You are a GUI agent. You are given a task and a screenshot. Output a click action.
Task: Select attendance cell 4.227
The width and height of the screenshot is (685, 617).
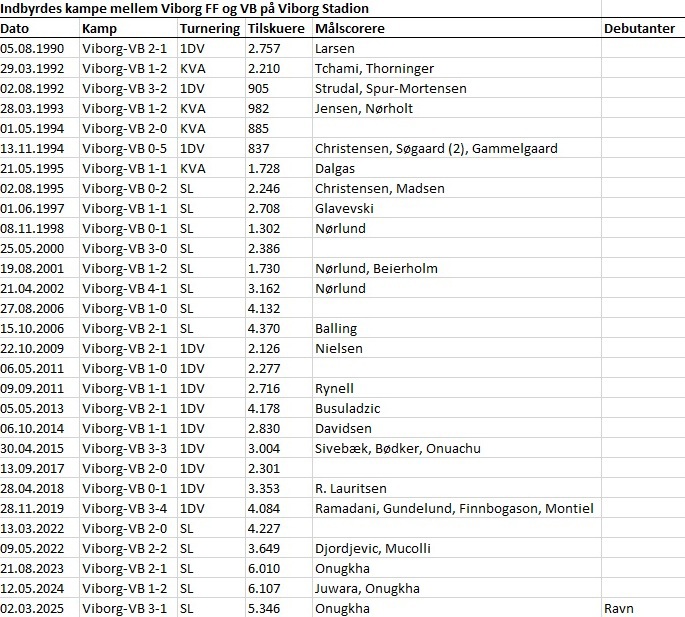264,528
